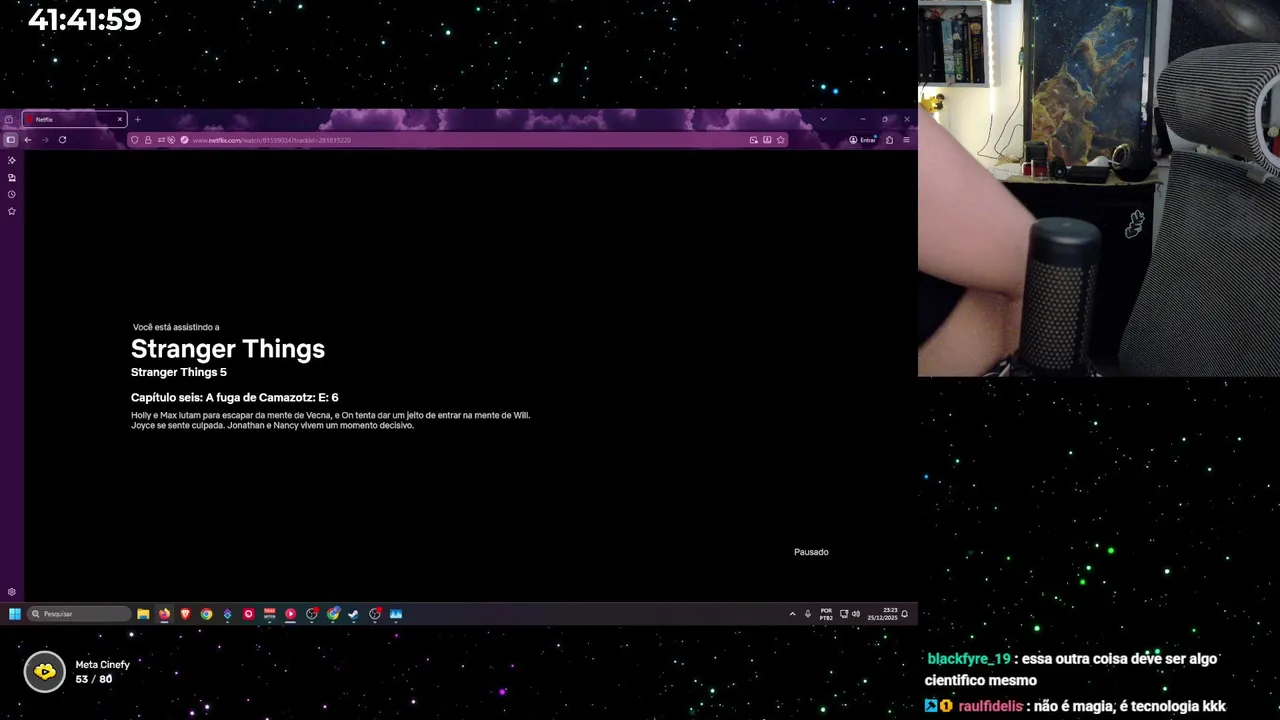Open the AI chatbot sidebar panel
Viewport: 1280px width, 720px height.
pos(12,161)
